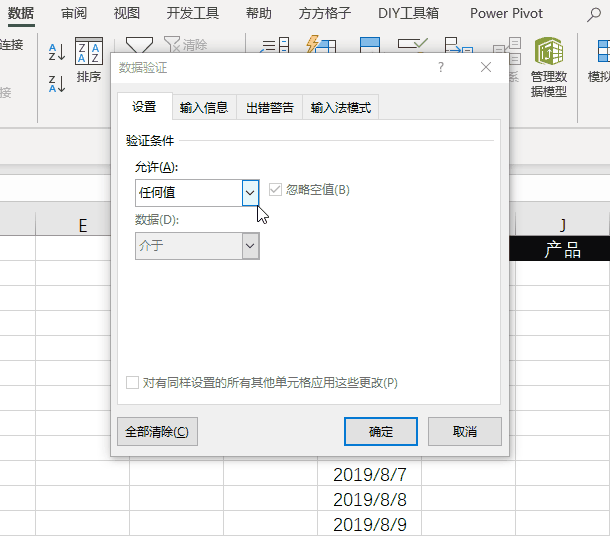This screenshot has height=536, width=610.
Task: Confirm with the 确定 button
Action: click(381, 432)
